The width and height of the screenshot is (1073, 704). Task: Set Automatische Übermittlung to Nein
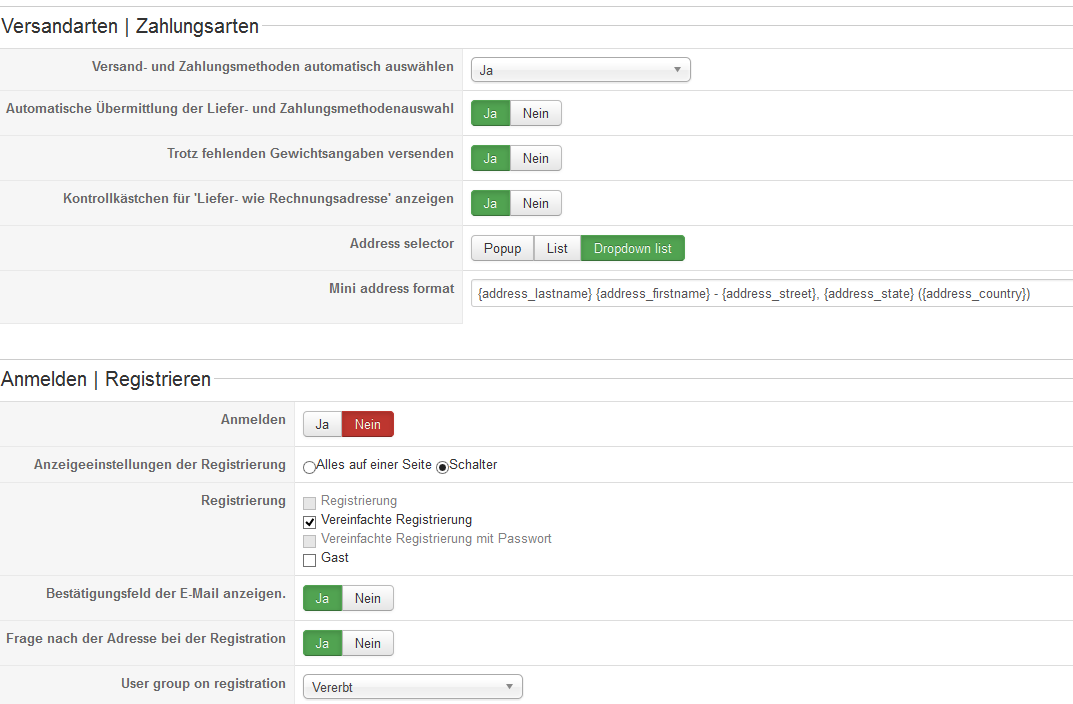click(x=535, y=114)
